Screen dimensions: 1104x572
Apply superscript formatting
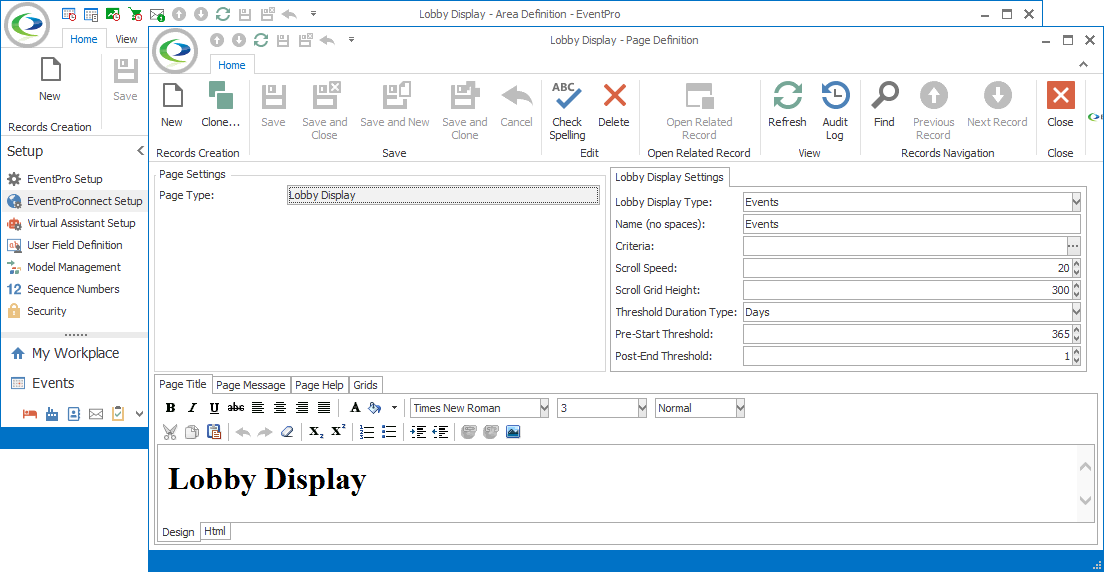point(338,432)
